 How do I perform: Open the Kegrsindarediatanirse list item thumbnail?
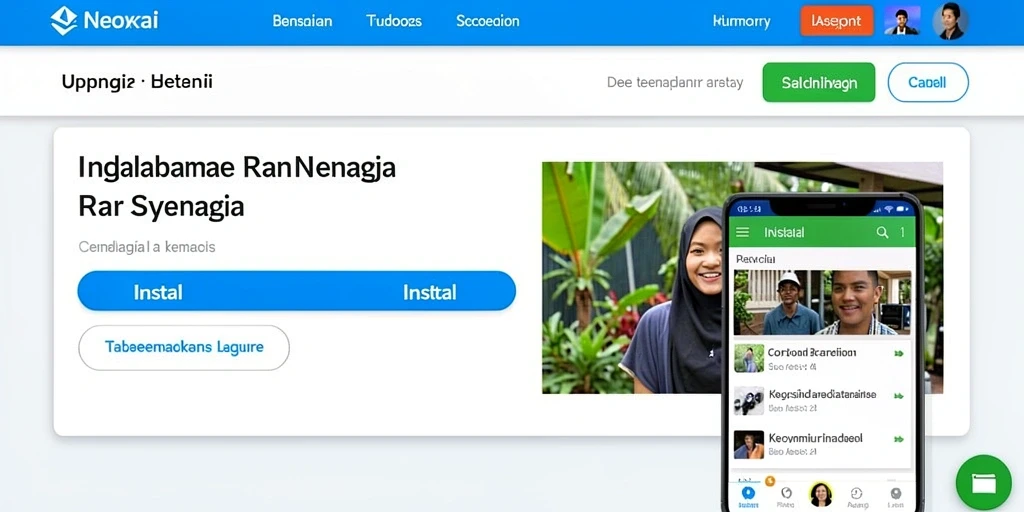point(749,401)
